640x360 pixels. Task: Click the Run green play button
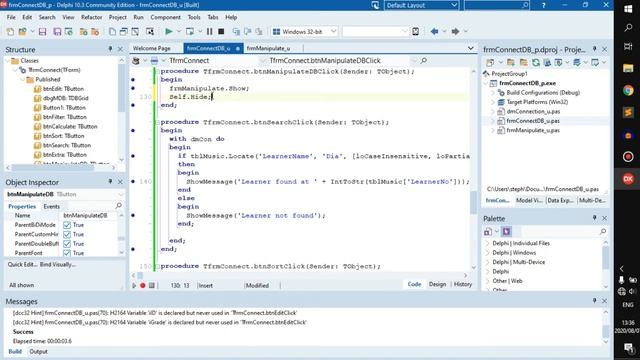click(x=168, y=31)
